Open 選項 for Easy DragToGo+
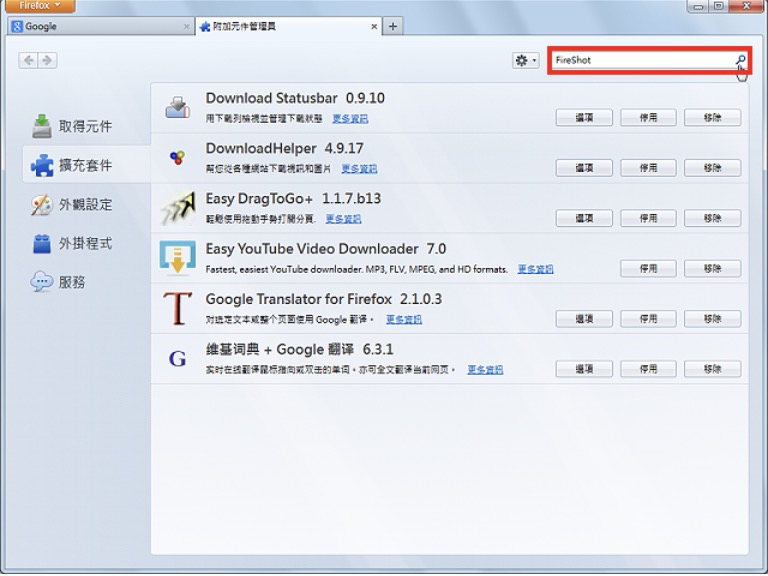Screen dimensions: 768x576 point(584,218)
